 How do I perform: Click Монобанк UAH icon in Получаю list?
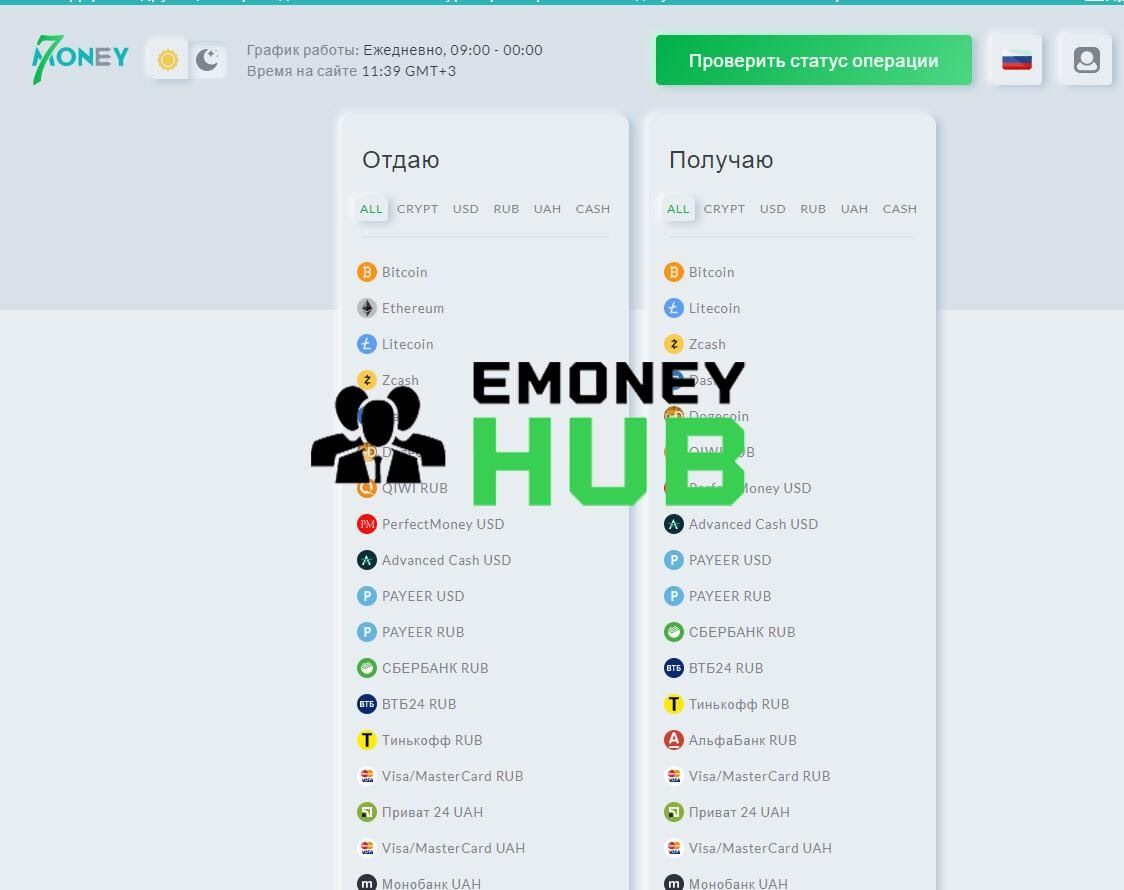tap(674, 883)
